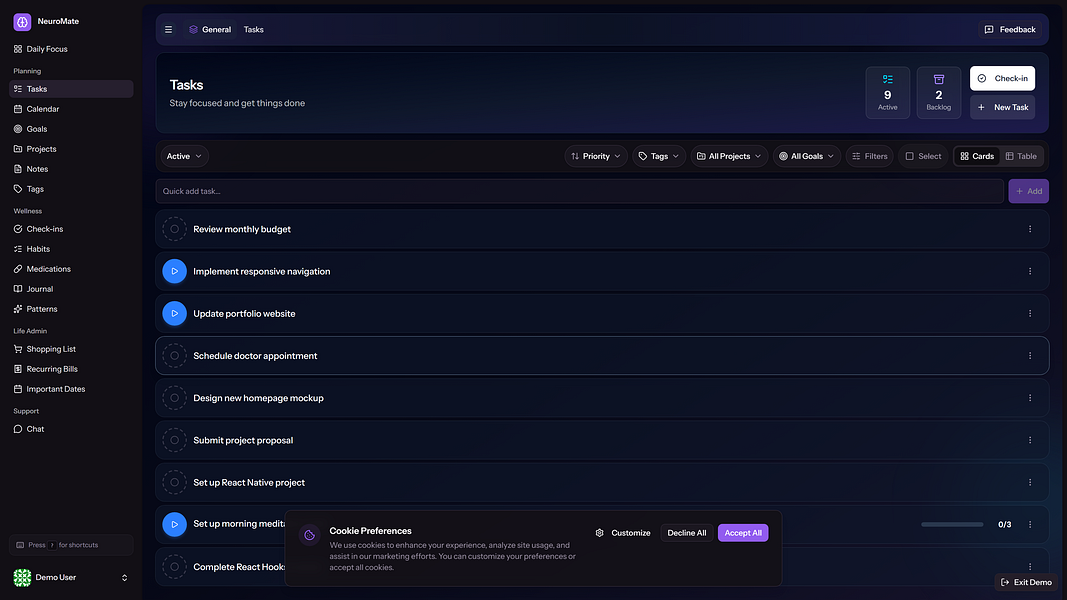Click the Exit Demo button
Viewport: 1067px width, 600px height.
pyautogui.click(x=1025, y=582)
